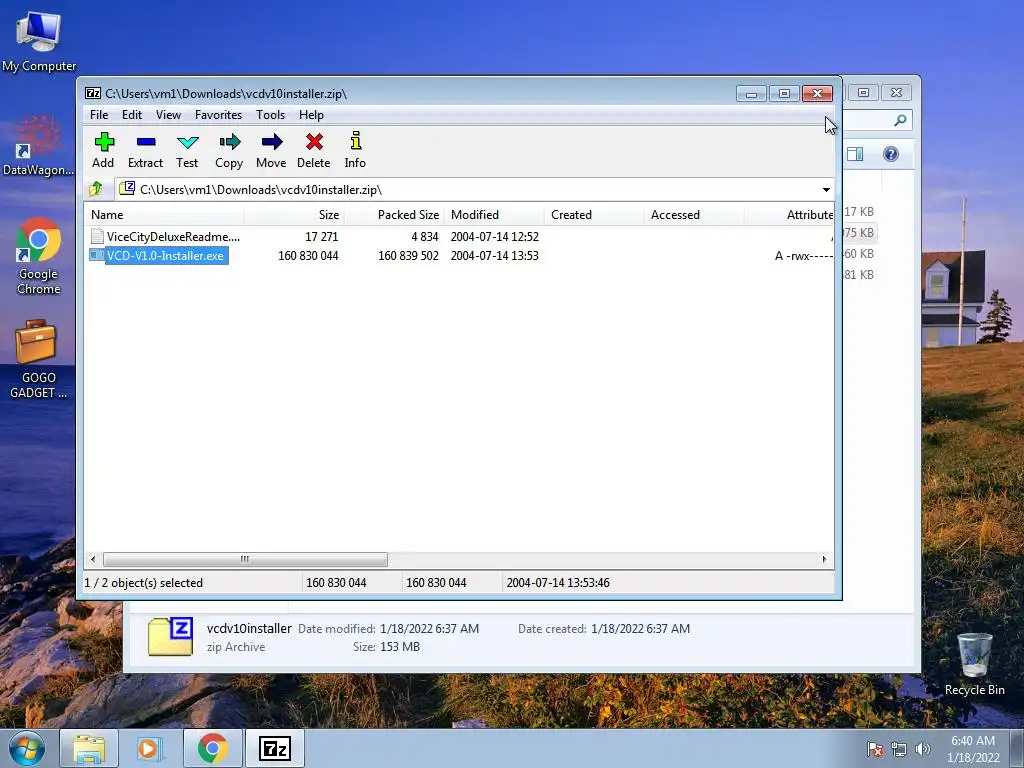The height and width of the screenshot is (768, 1024).
Task: Click the Test archive icon
Action: click(x=187, y=142)
